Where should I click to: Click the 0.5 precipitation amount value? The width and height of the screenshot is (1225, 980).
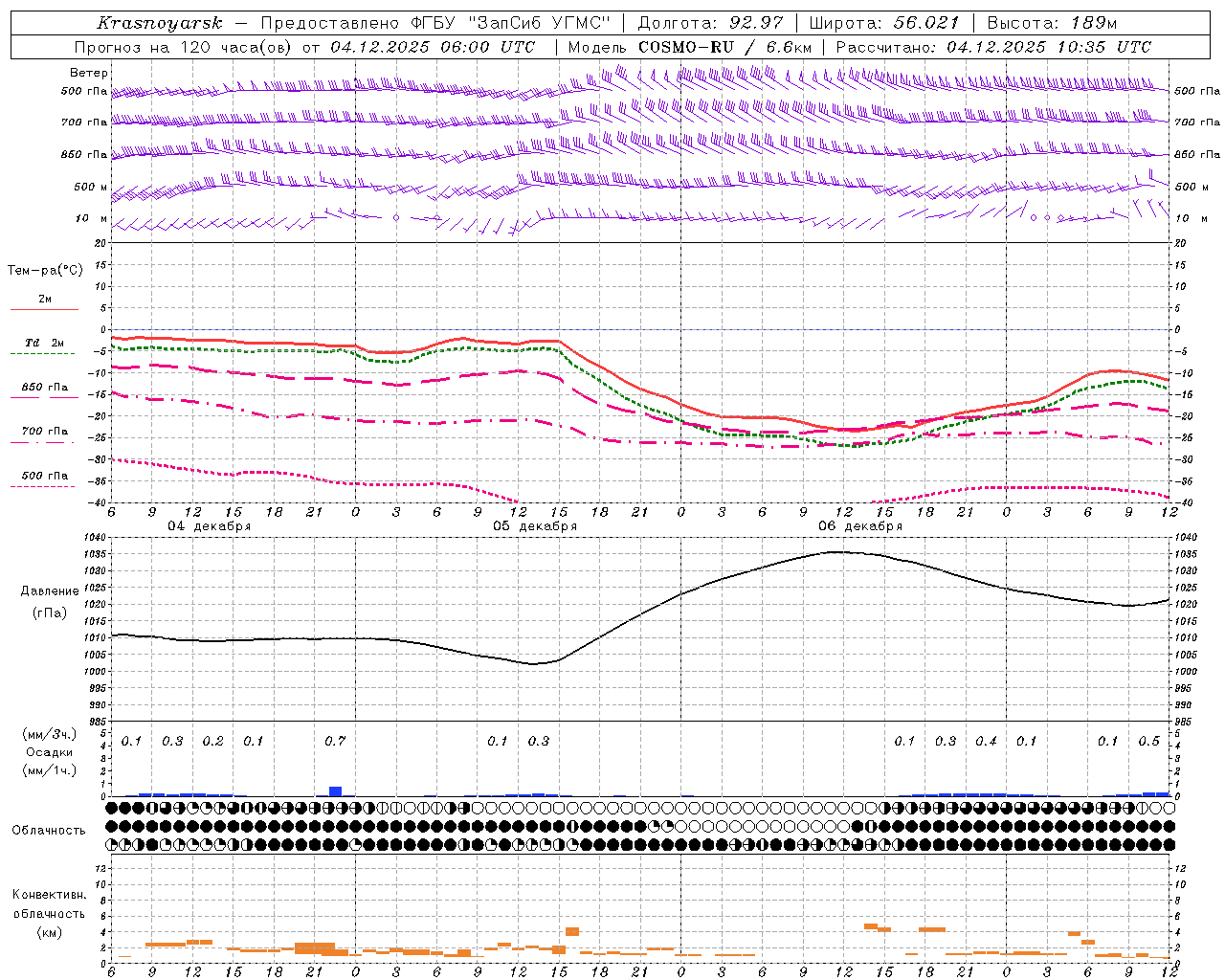[x=1148, y=741]
